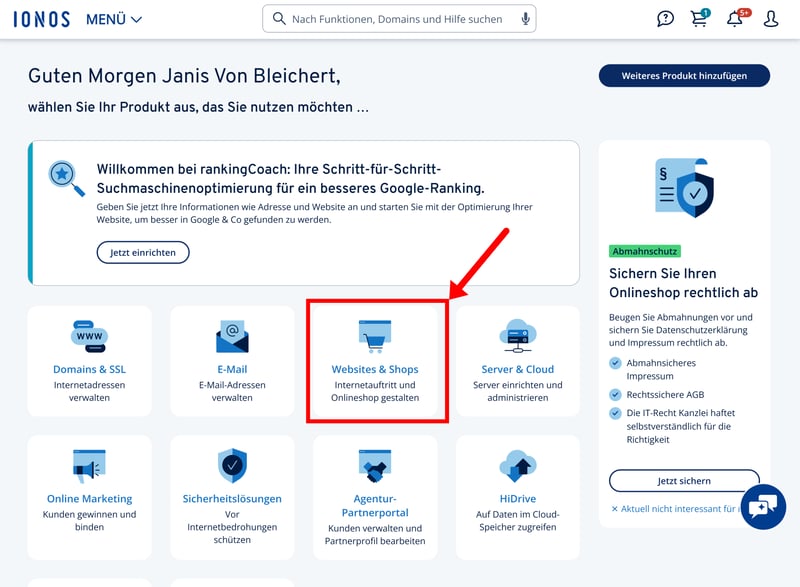Activate the microphone voice search icon

click(x=526, y=19)
